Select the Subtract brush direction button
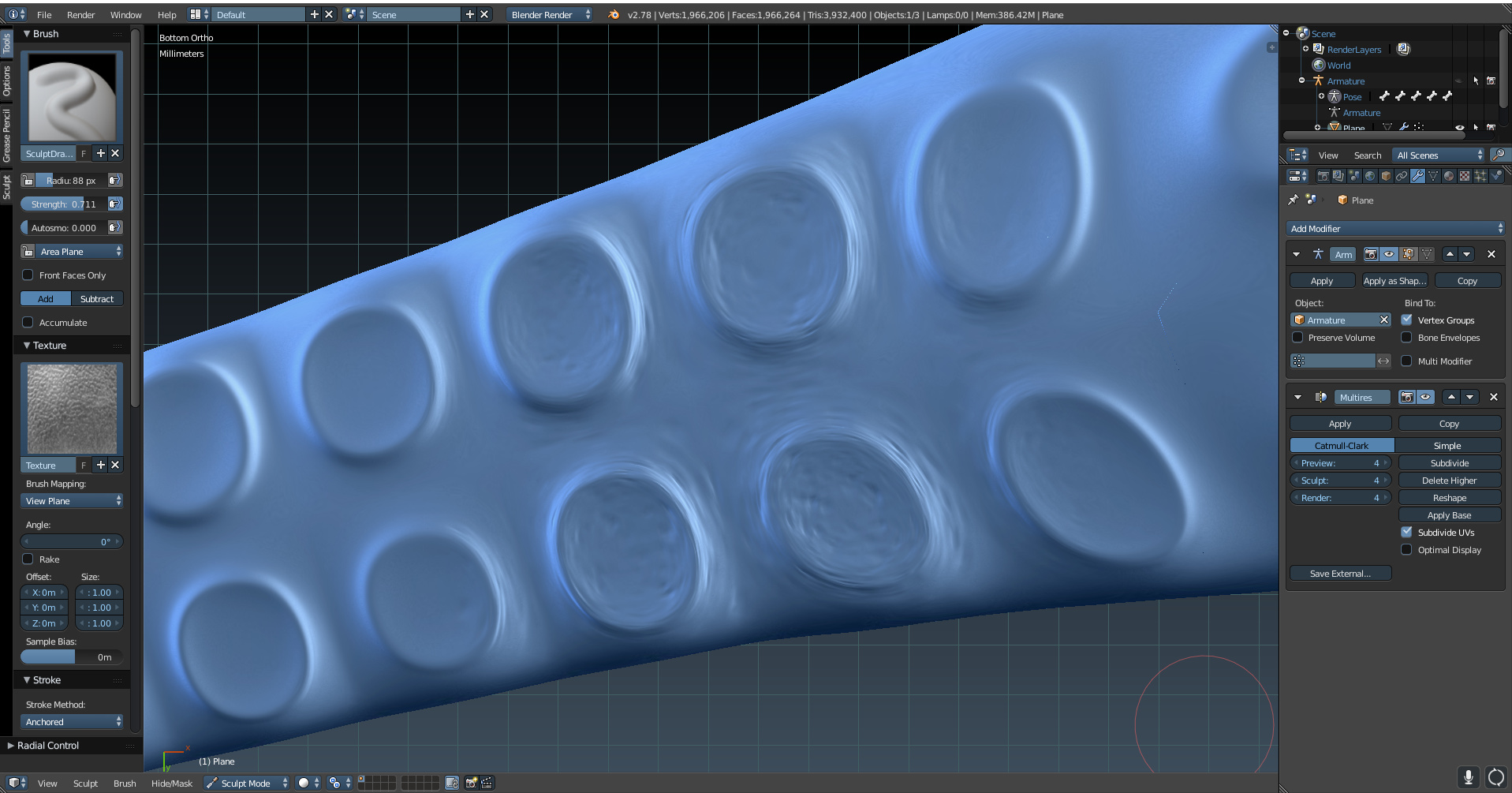Screen dimensions: 1512x793 click(x=97, y=298)
